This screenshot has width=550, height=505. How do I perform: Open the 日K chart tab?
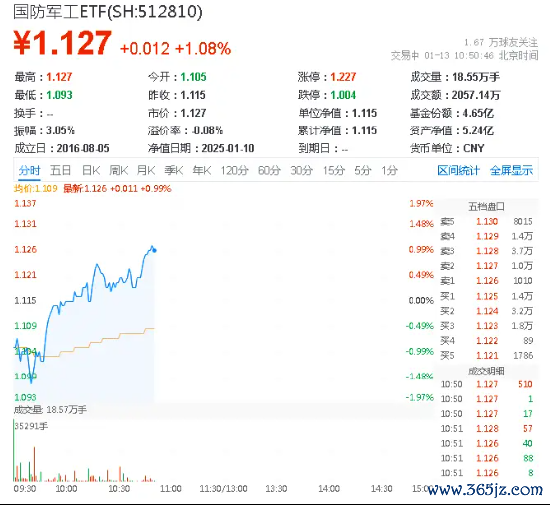pos(91,170)
